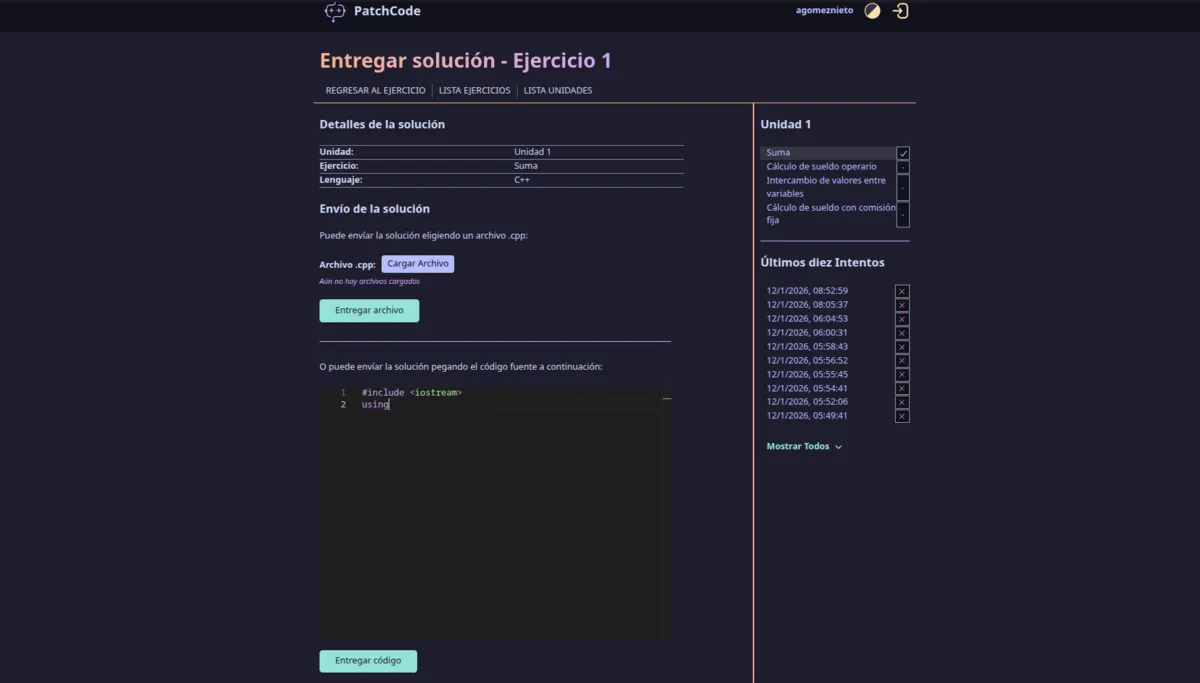Click the logout icon in the top bar
1200x683 pixels.
(x=899, y=10)
